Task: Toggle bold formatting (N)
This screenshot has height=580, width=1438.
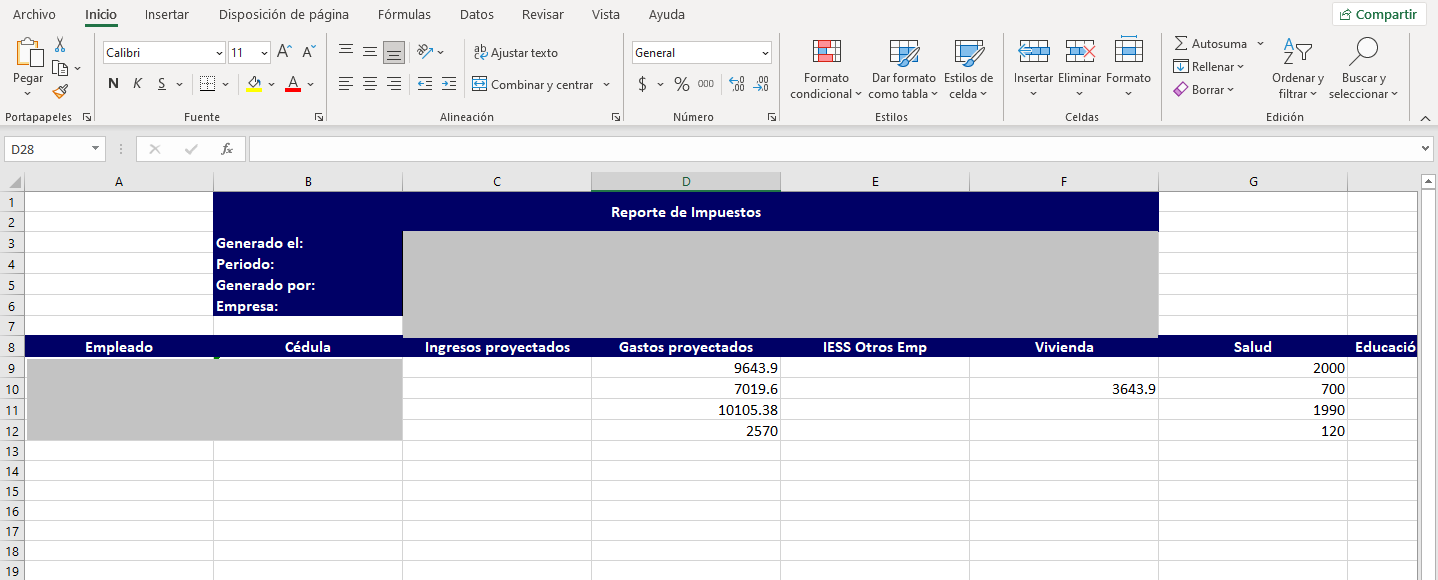Action: point(113,84)
